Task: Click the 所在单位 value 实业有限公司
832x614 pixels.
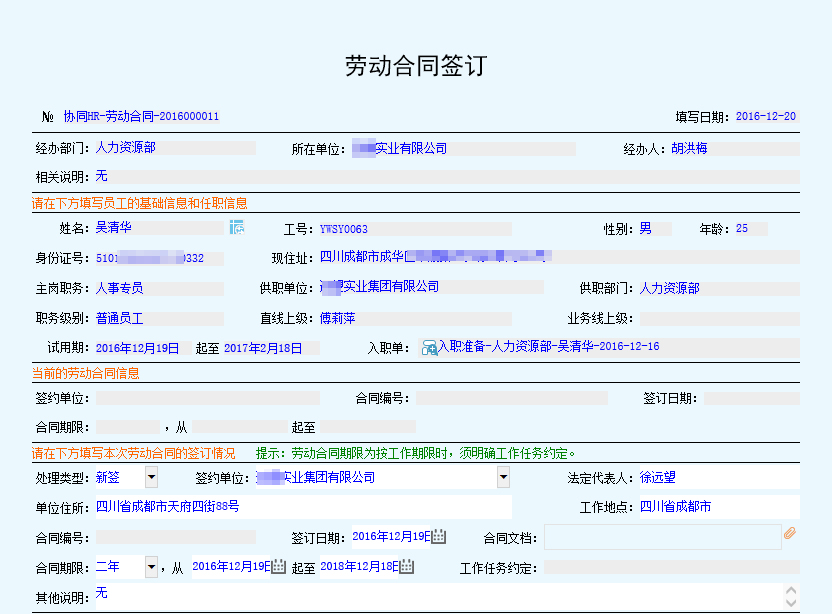Action: [411, 148]
